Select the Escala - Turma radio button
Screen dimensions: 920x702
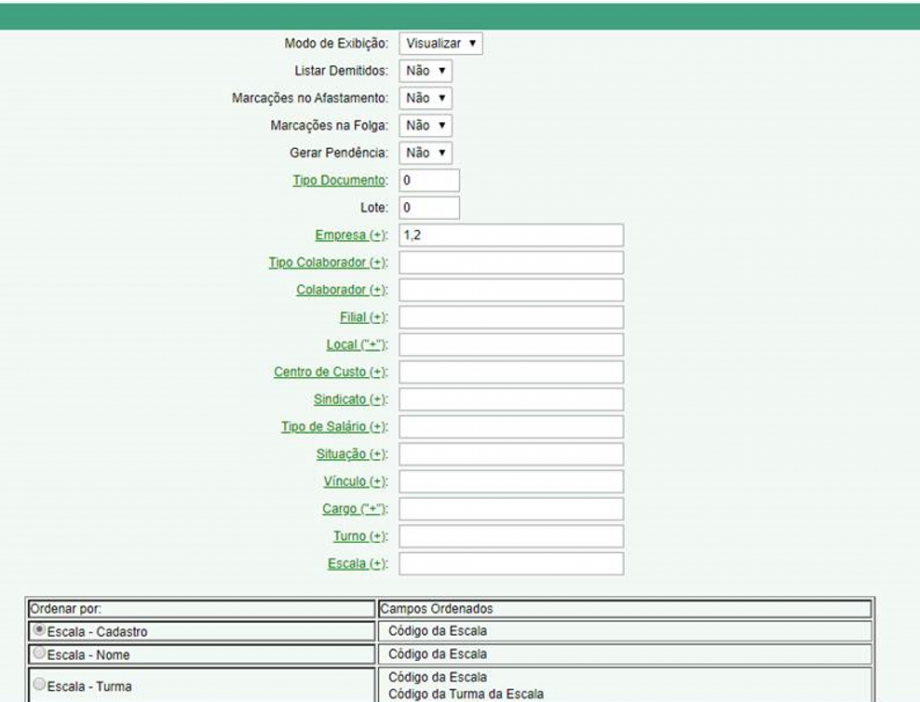click(x=40, y=686)
